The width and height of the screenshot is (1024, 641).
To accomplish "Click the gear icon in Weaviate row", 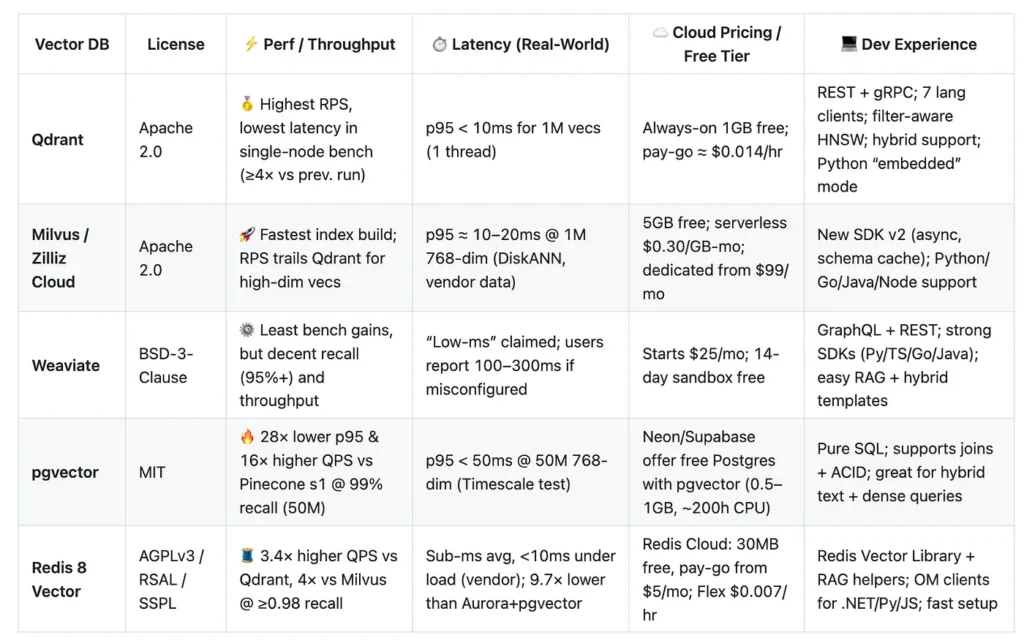I will (247, 330).
